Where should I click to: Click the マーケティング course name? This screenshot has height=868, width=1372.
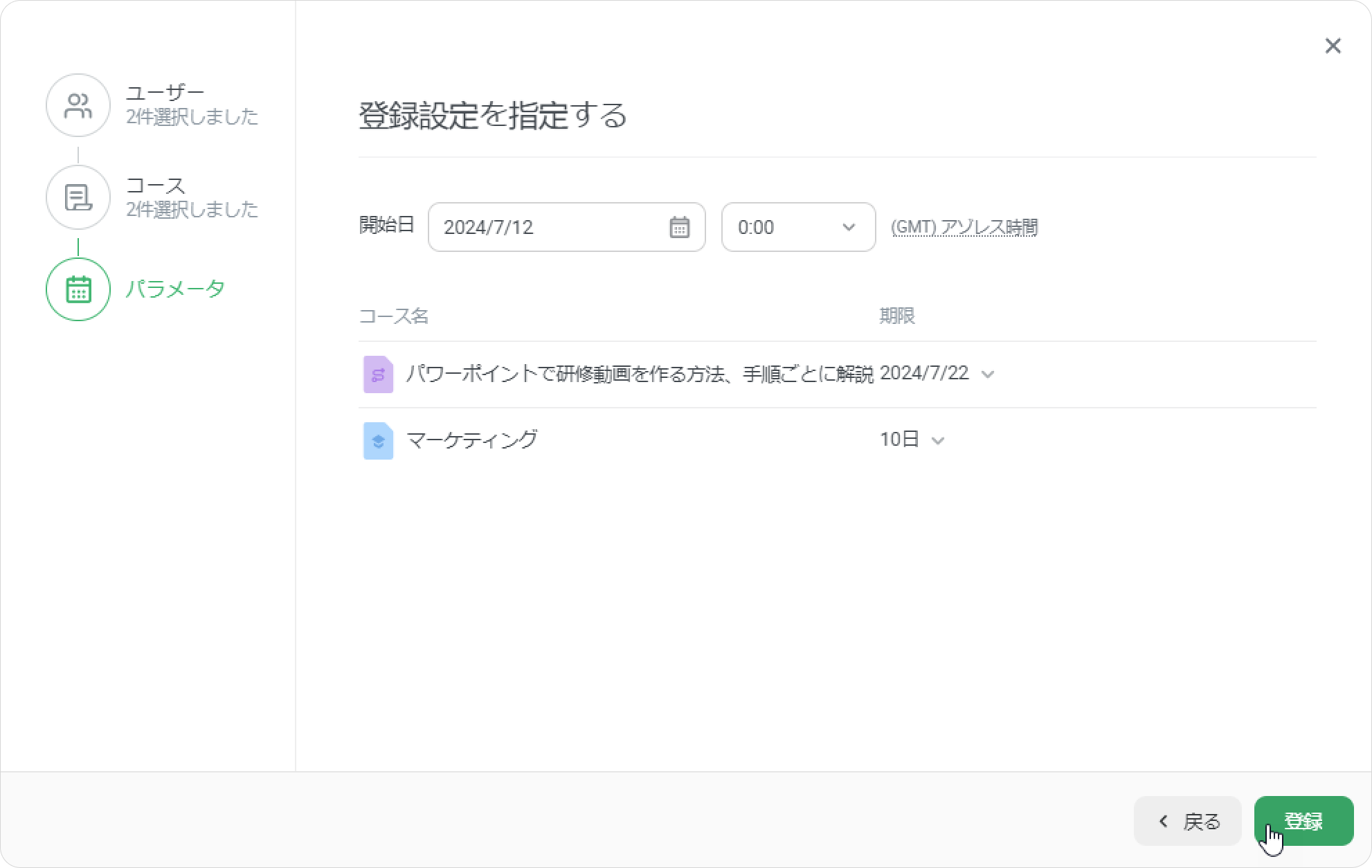point(471,440)
